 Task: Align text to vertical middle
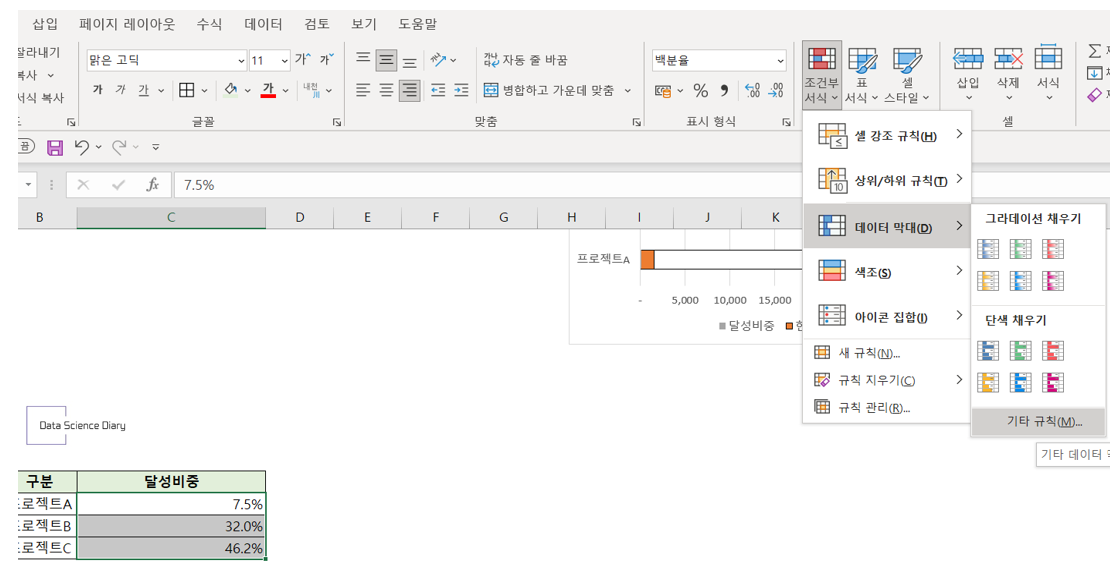[x=387, y=60]
